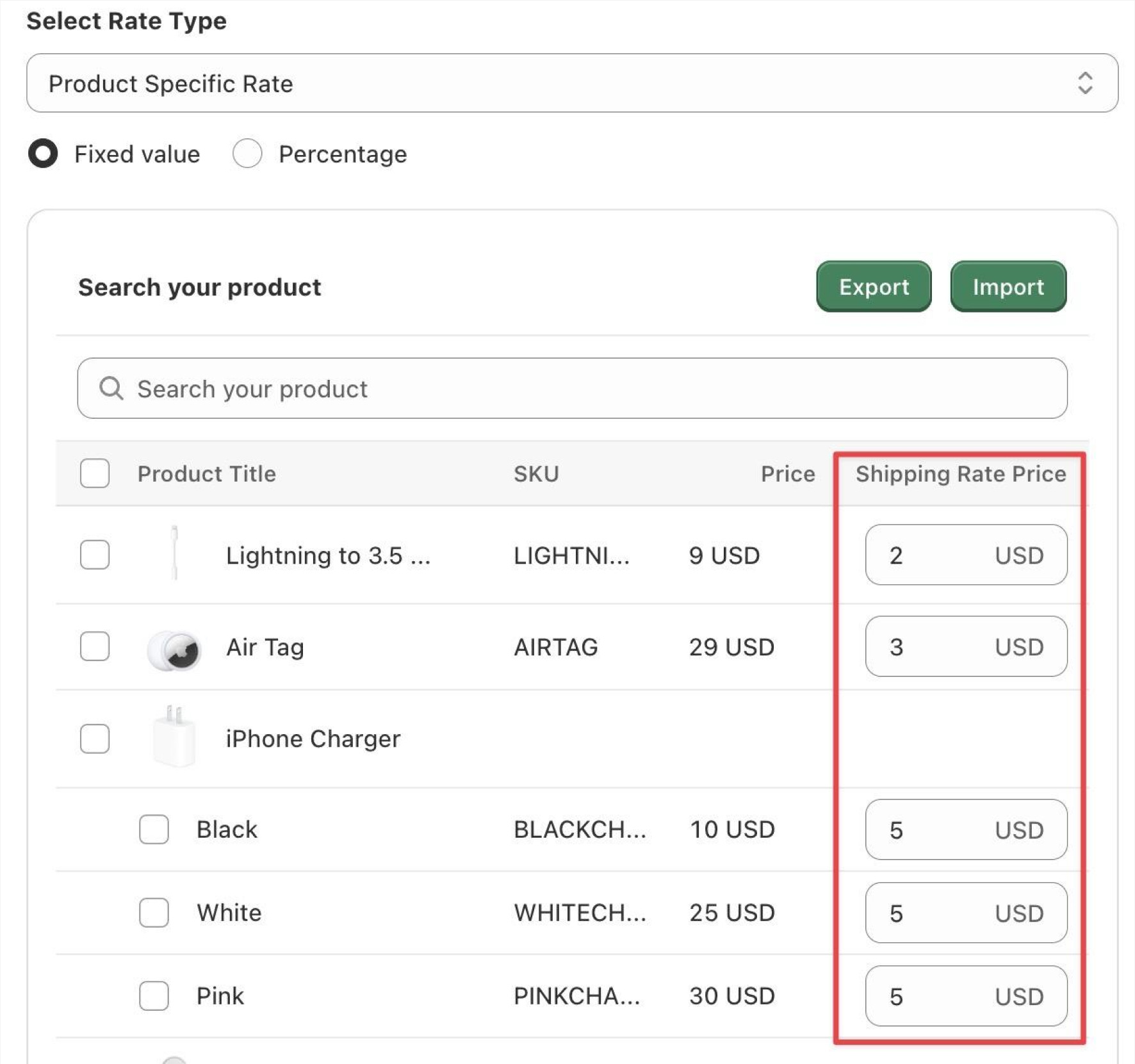Check the White variant checkbox
The height and width of the screenshot is (1064, 1135).
[154, 913]
